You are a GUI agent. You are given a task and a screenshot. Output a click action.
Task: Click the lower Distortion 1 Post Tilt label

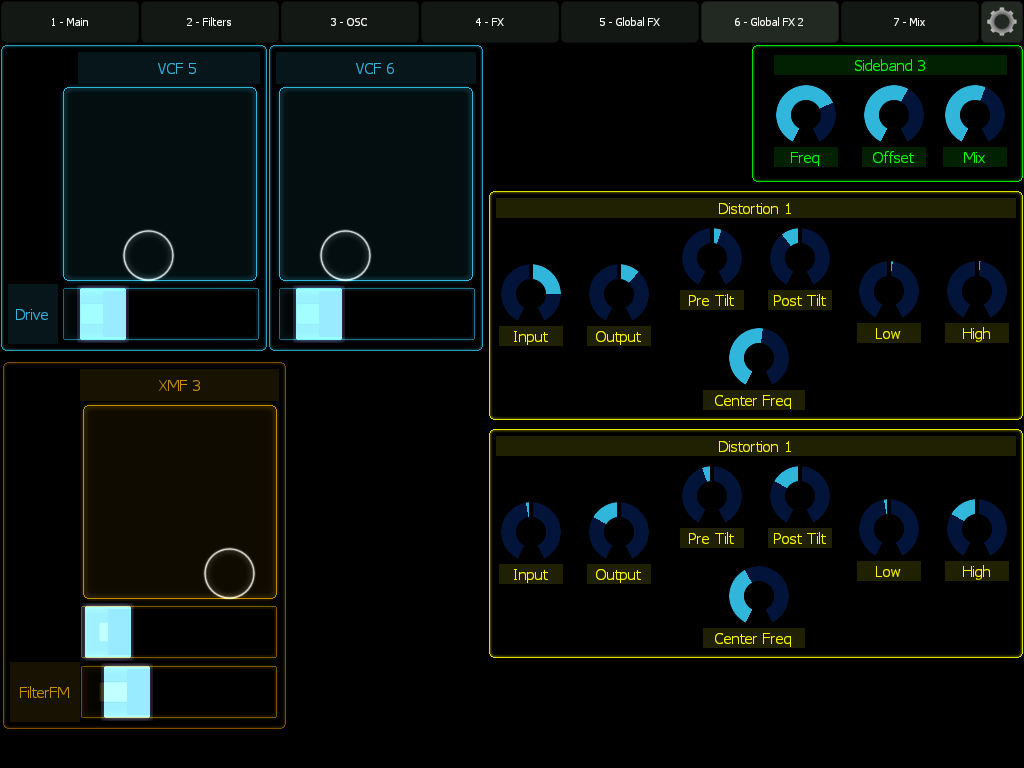pyautogui.click(x=800, y=539)
